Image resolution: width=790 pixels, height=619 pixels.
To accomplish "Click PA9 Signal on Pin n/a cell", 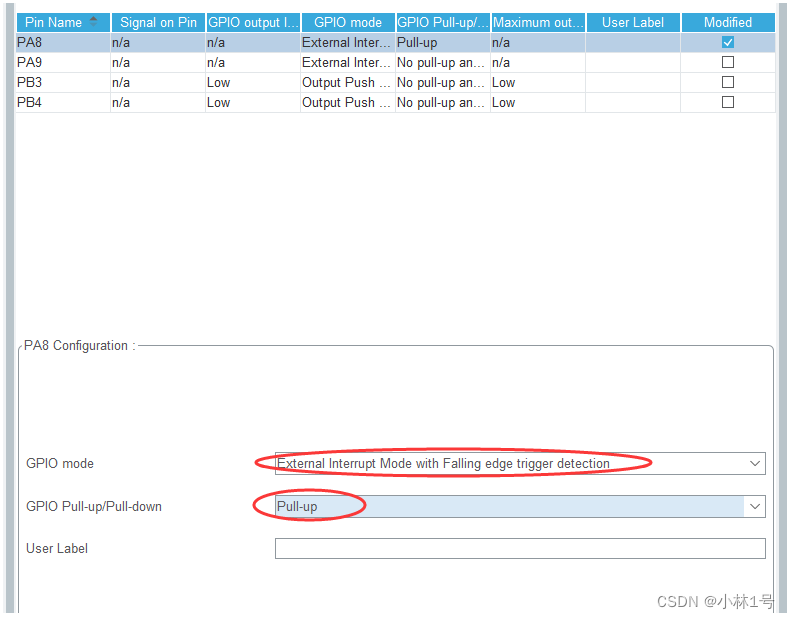I will [x=158, y=62].
